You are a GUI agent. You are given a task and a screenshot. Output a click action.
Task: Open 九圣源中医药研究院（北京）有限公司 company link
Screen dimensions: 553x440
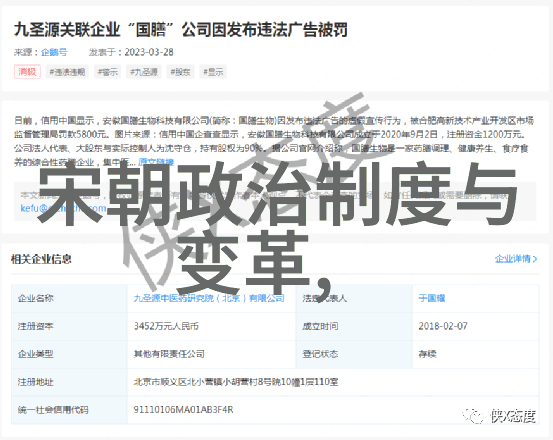pos(209,298)
